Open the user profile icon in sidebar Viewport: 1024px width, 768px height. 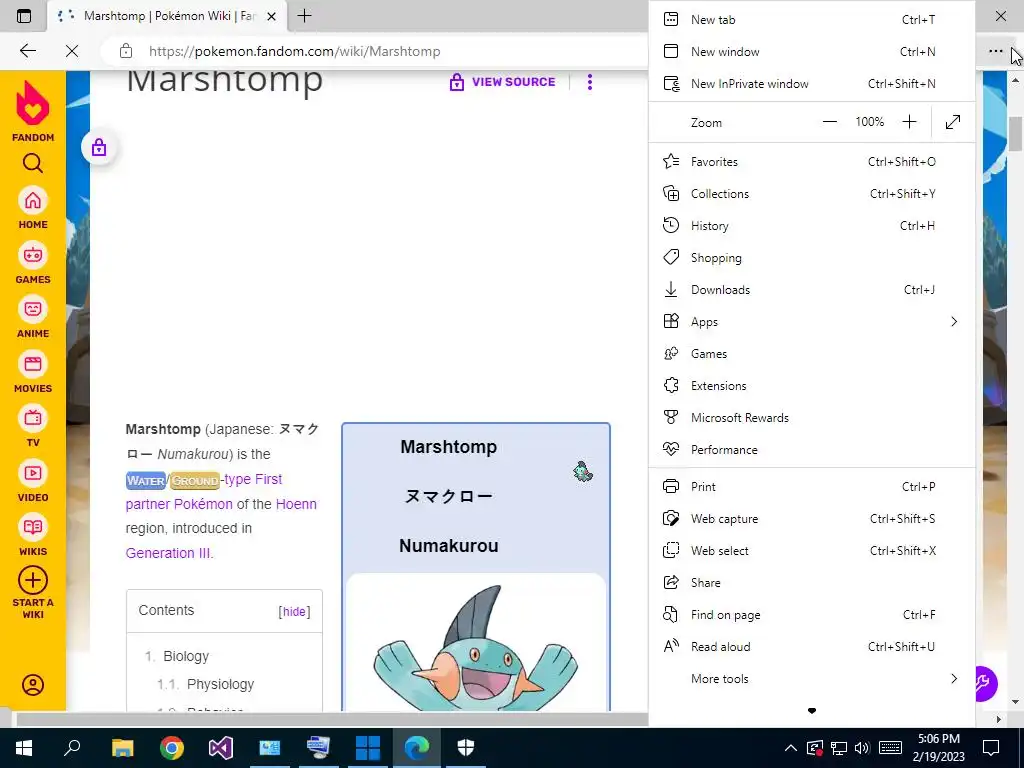(33, 684)
